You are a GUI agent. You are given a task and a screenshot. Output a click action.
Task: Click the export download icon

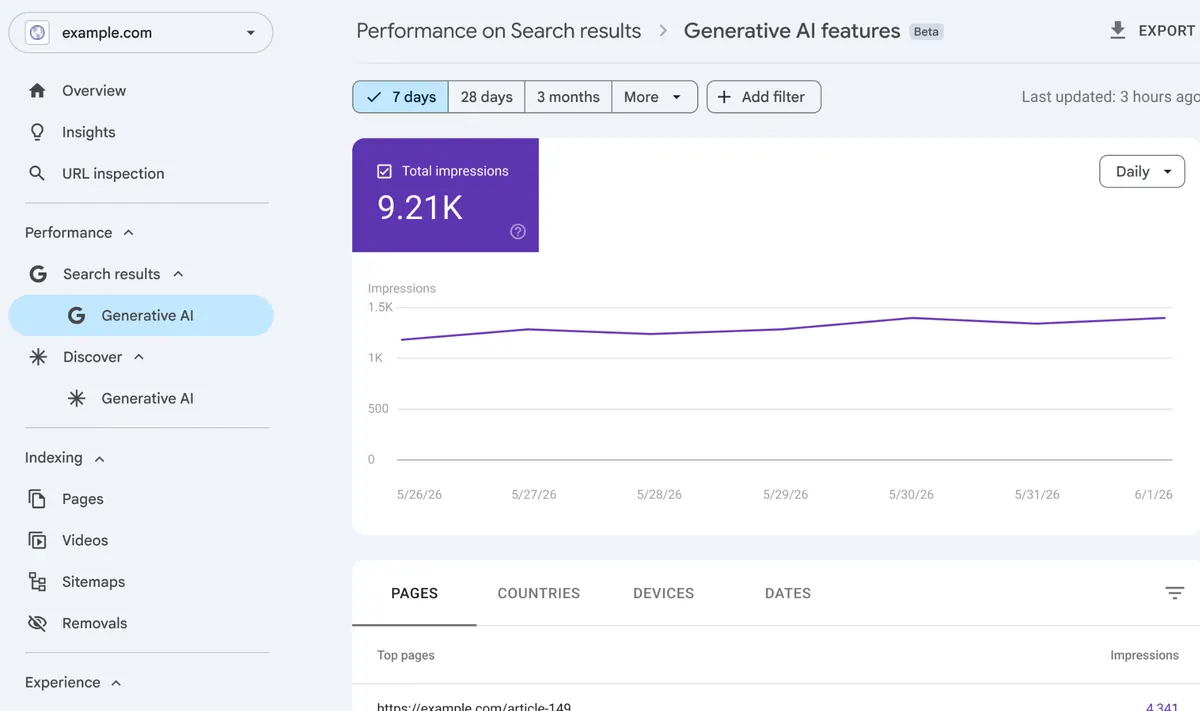click(1118, 31)
